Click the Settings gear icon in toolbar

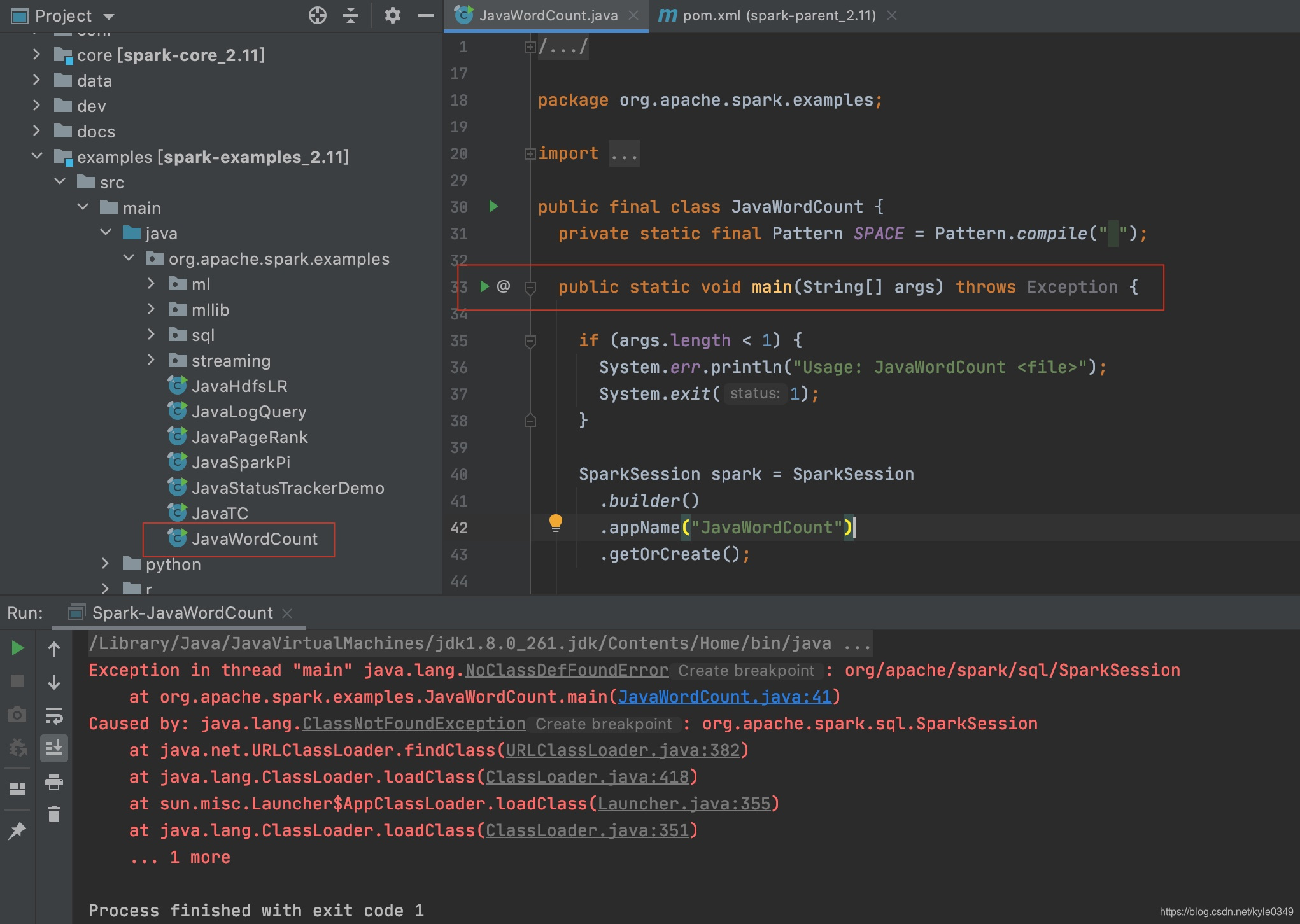click(391, 14)
